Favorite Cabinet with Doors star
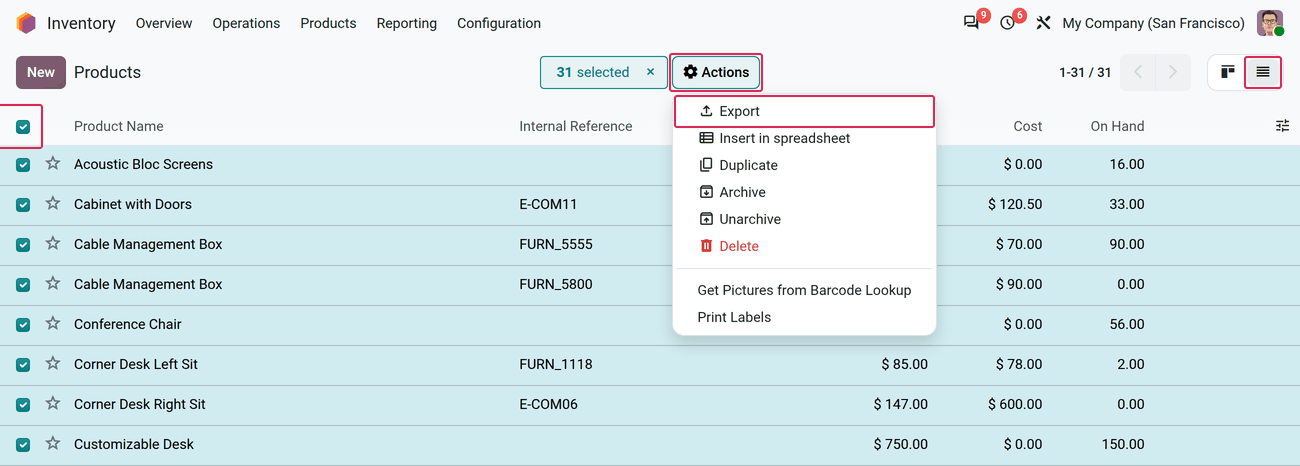Image resolution: width=1300 pixels, height=466 pixels. pos(53,203)
